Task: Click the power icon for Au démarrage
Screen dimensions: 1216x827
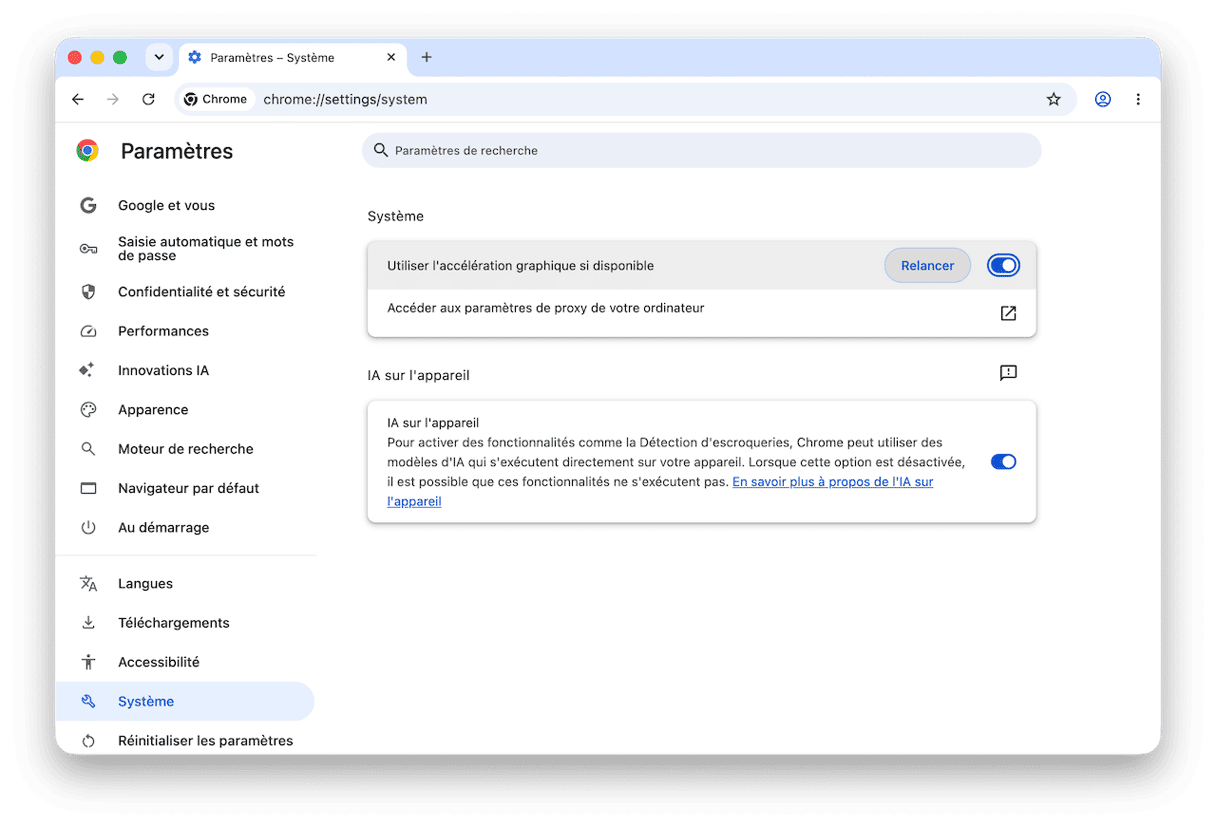Action: tap(88, 527)
